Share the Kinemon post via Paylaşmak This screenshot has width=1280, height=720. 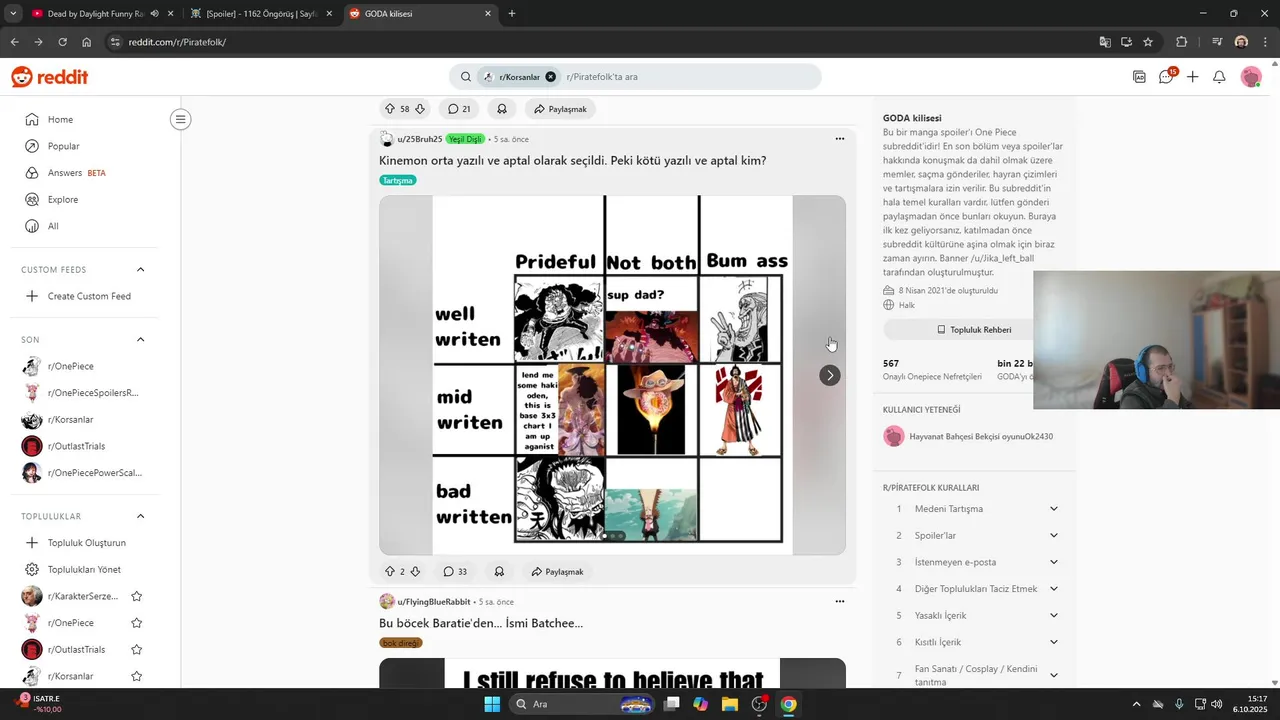pos(557,572)
